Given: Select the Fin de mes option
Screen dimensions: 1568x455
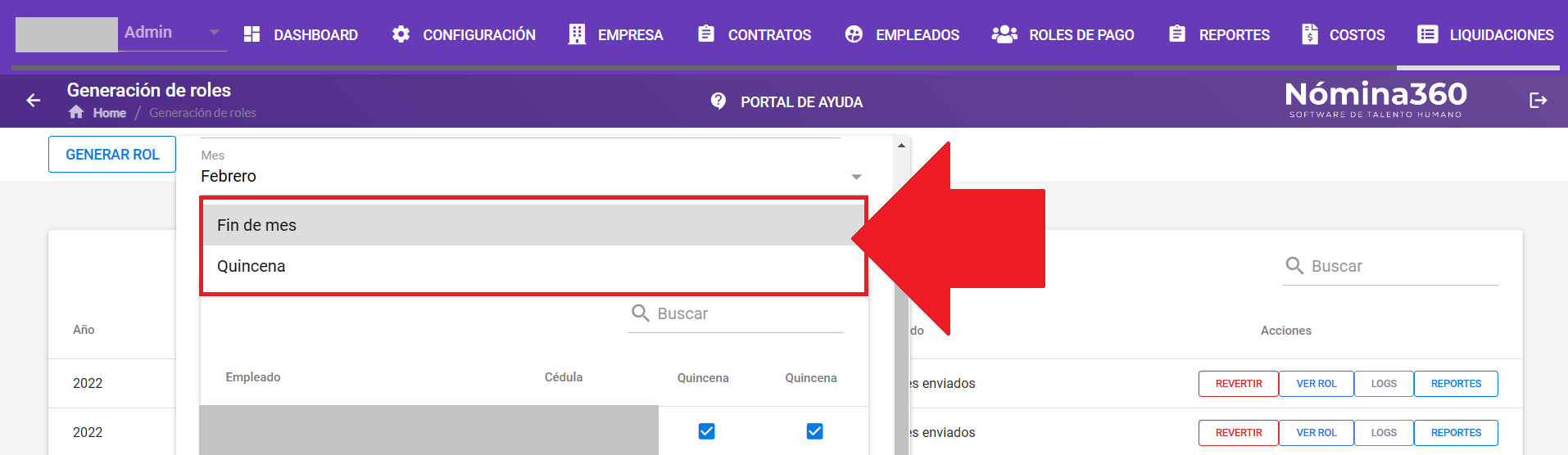Looking at the screenshot, I should click(x=533, y=225).
